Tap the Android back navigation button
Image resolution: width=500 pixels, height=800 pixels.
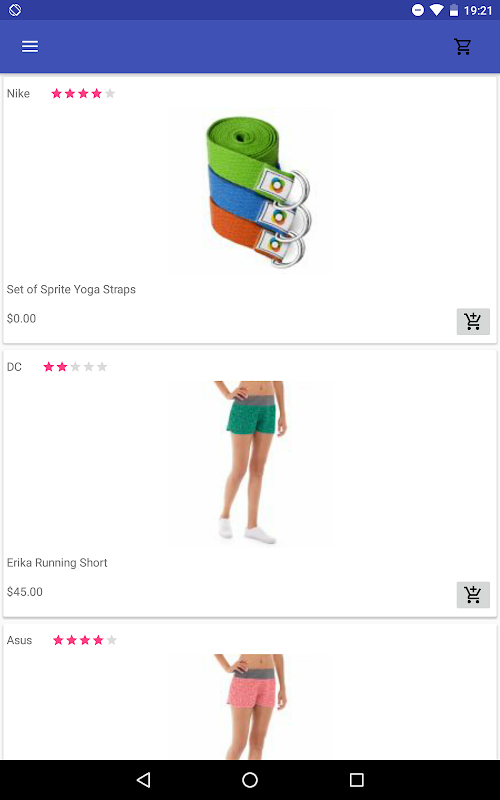143,780
